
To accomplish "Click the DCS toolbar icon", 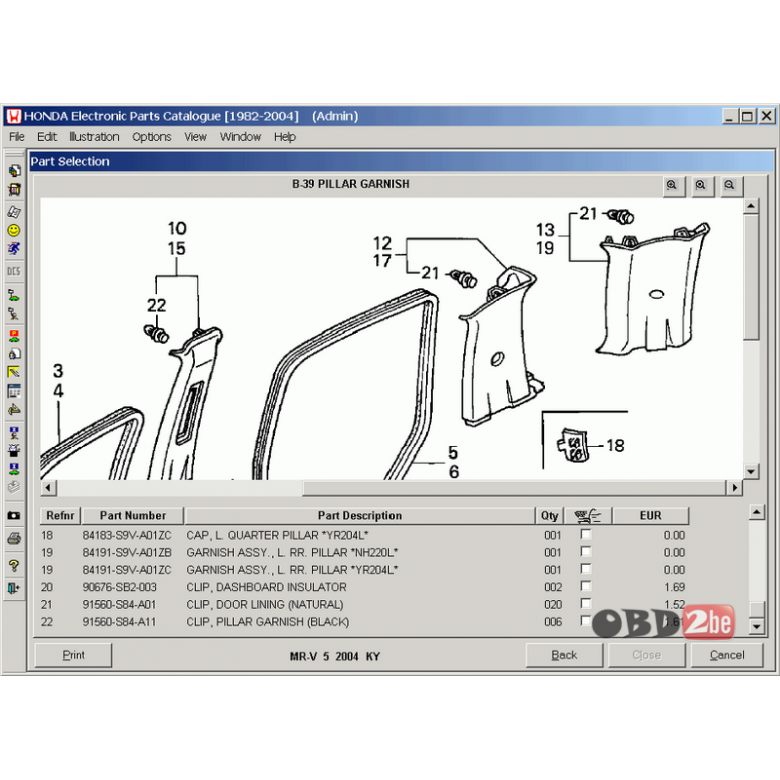I will point(14,272).
